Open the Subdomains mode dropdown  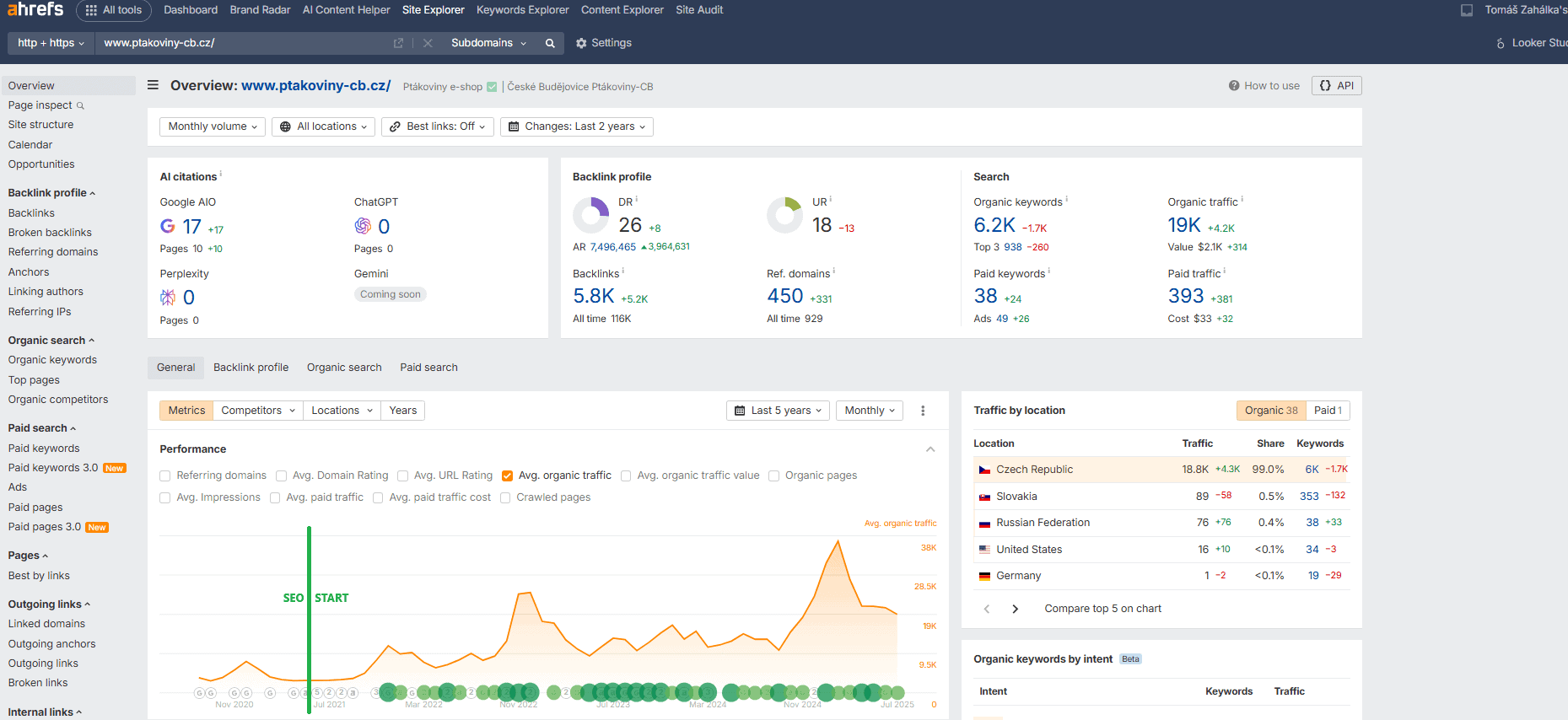click(488, 43)
